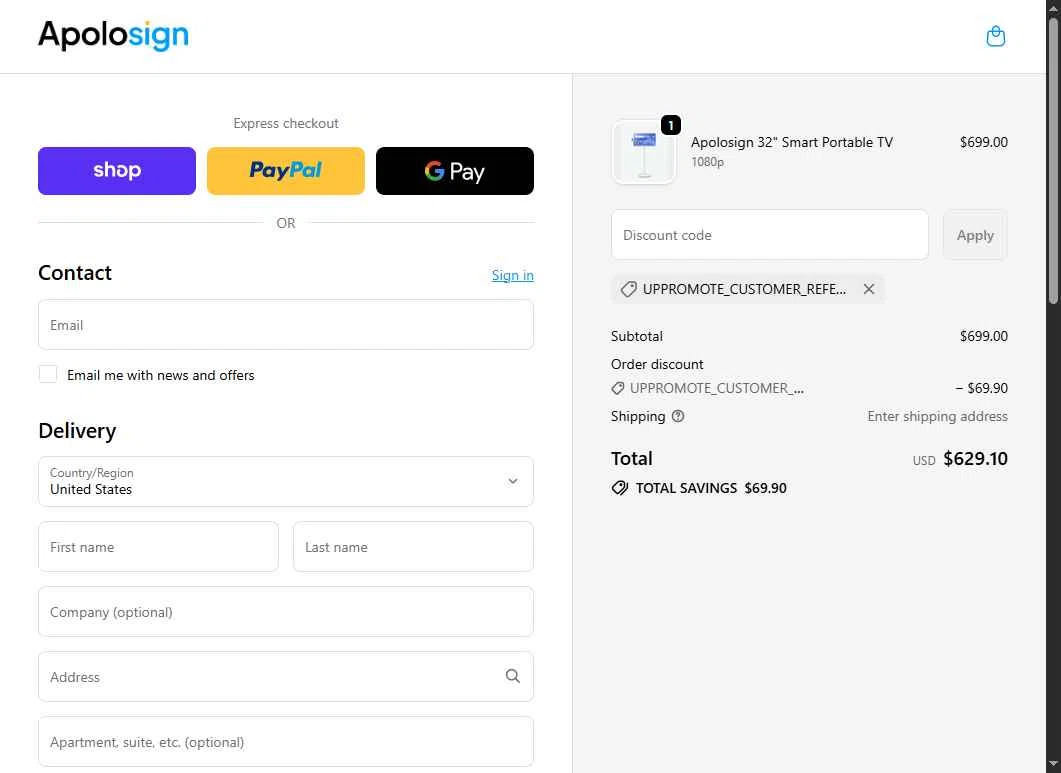
Task: Click the Sign in link
Action: pos(512,275)
